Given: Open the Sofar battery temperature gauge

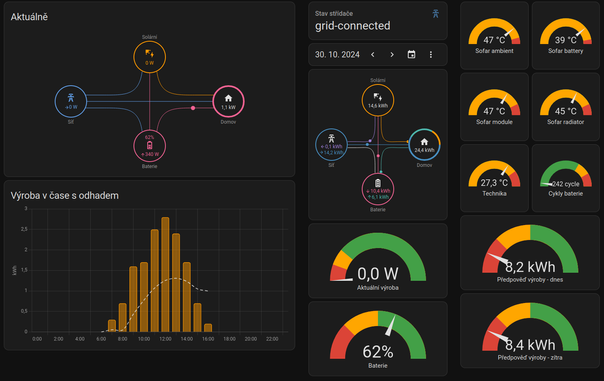Looking at the screenshot, I should pyautogui.click(x=565, y=35).
